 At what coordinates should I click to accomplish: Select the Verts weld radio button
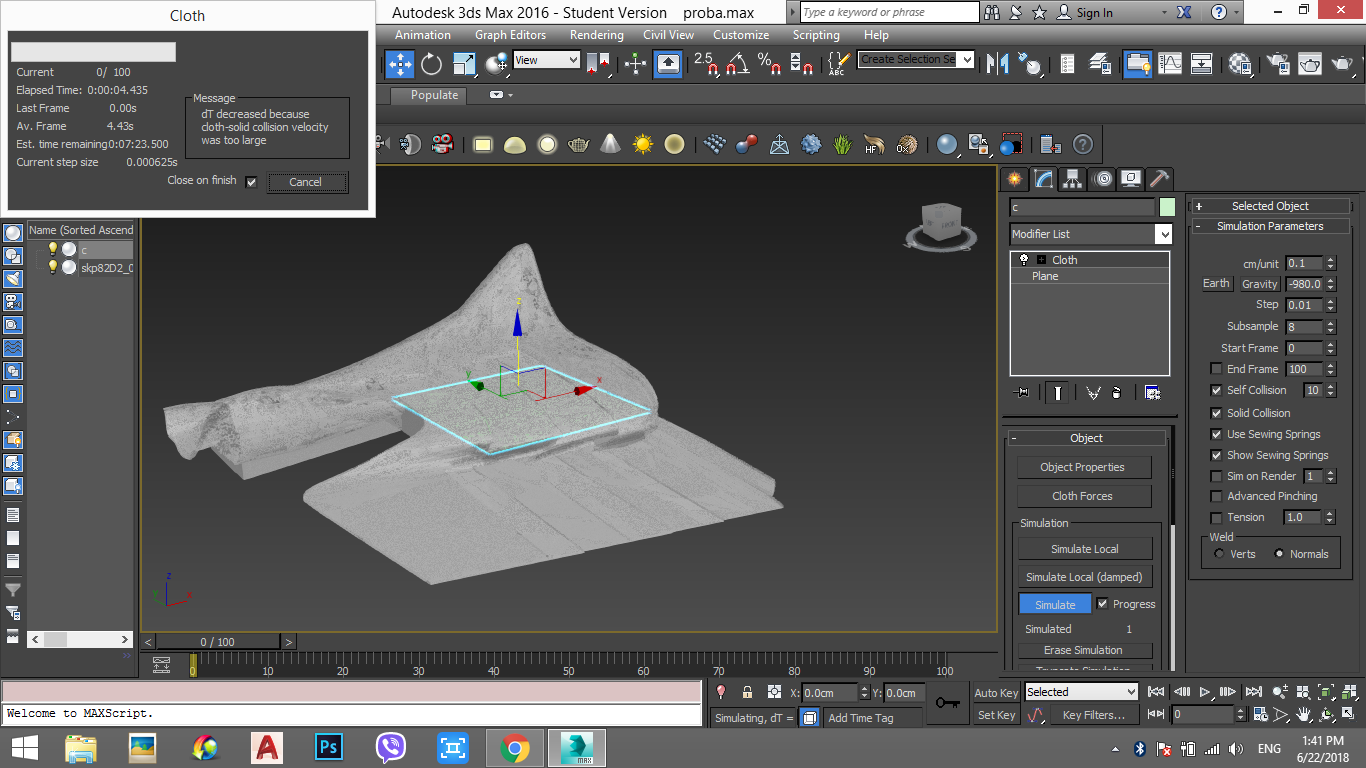[1219, 553]
